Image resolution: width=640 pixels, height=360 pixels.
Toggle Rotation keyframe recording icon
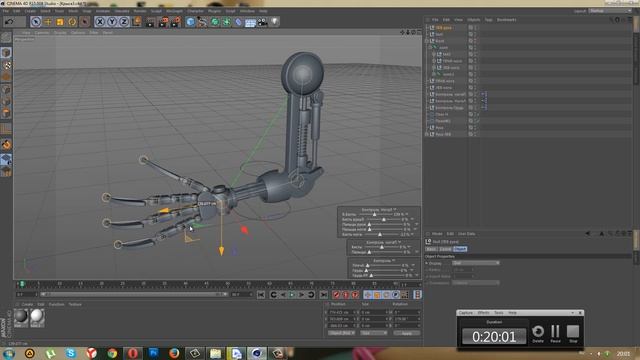click(x=386, y=295)
